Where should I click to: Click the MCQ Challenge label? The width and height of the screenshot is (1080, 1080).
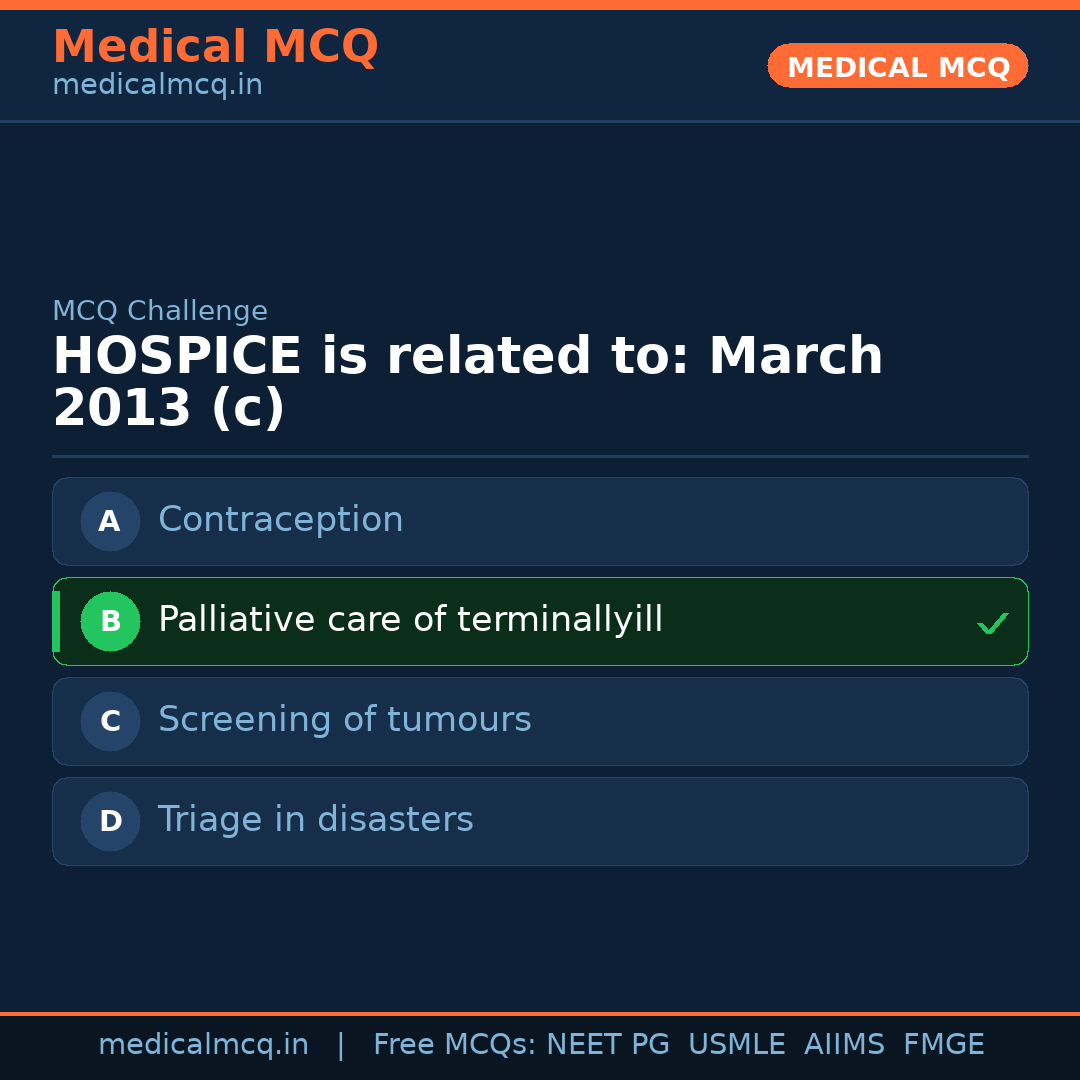pos(160,312)
